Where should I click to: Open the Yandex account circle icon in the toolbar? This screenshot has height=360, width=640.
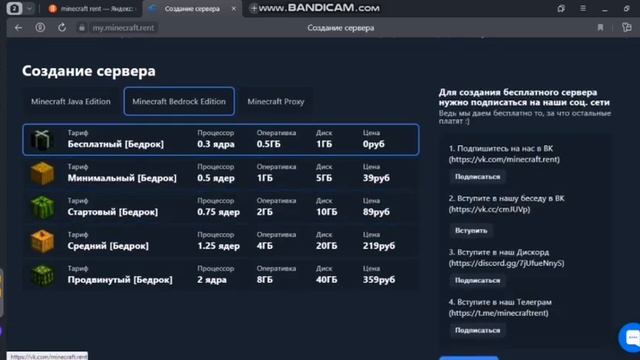tap(40, 28)
